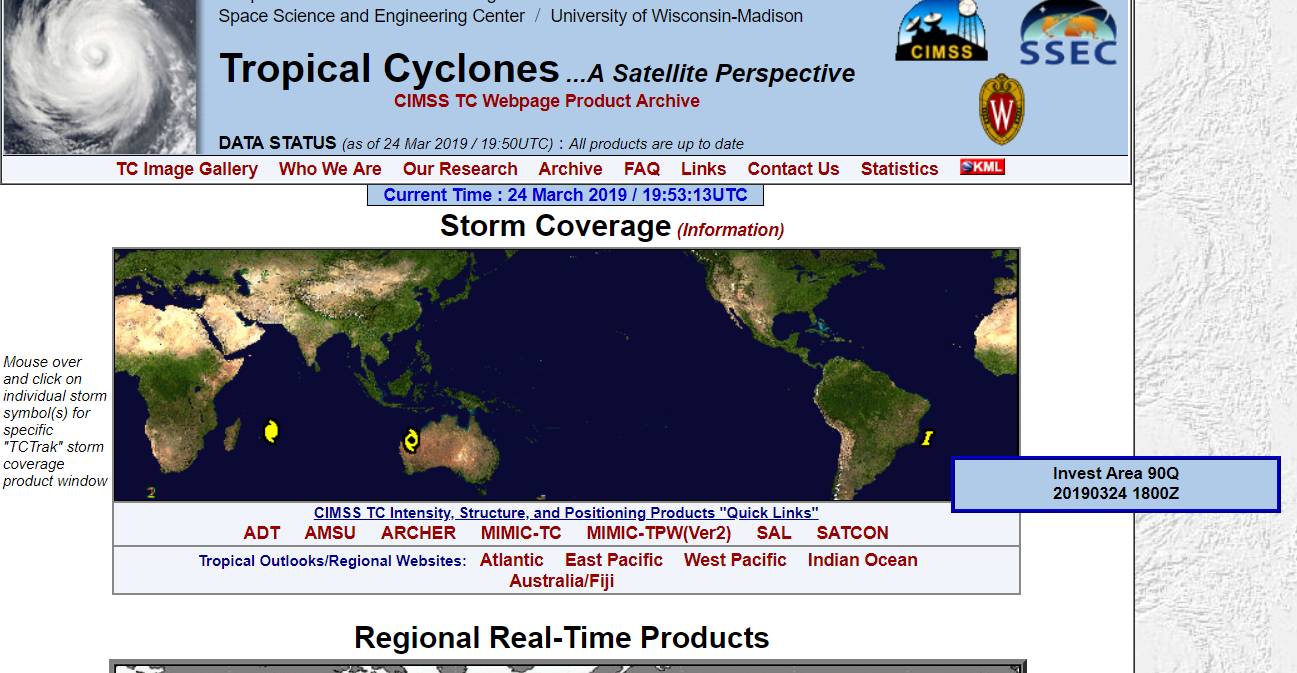
Task: Click the University of Wisconsin crest
Action: pyautogui.click(x=1001, y=109)
